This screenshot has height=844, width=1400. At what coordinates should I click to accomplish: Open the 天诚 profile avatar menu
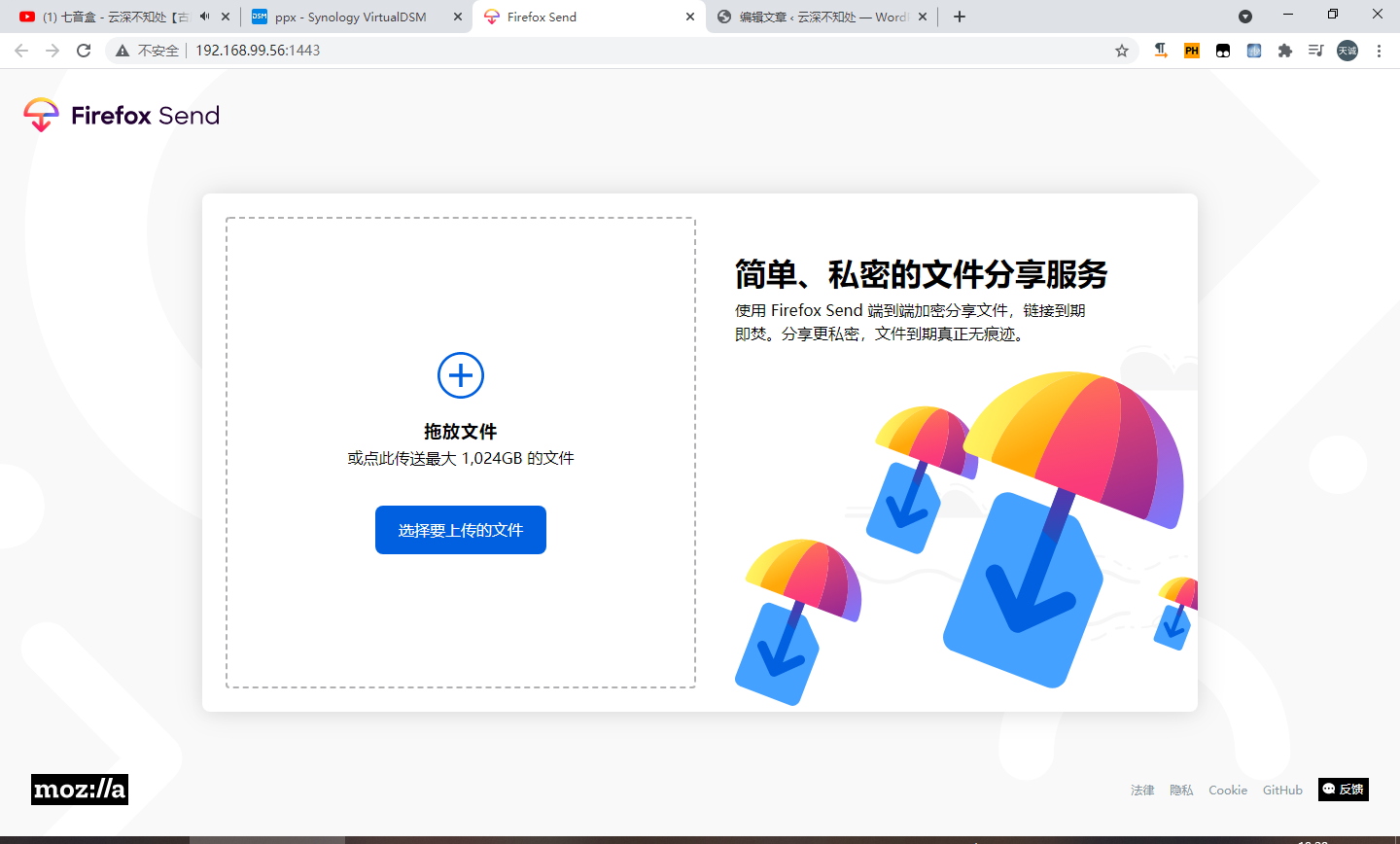click(x=1347, y=51)
